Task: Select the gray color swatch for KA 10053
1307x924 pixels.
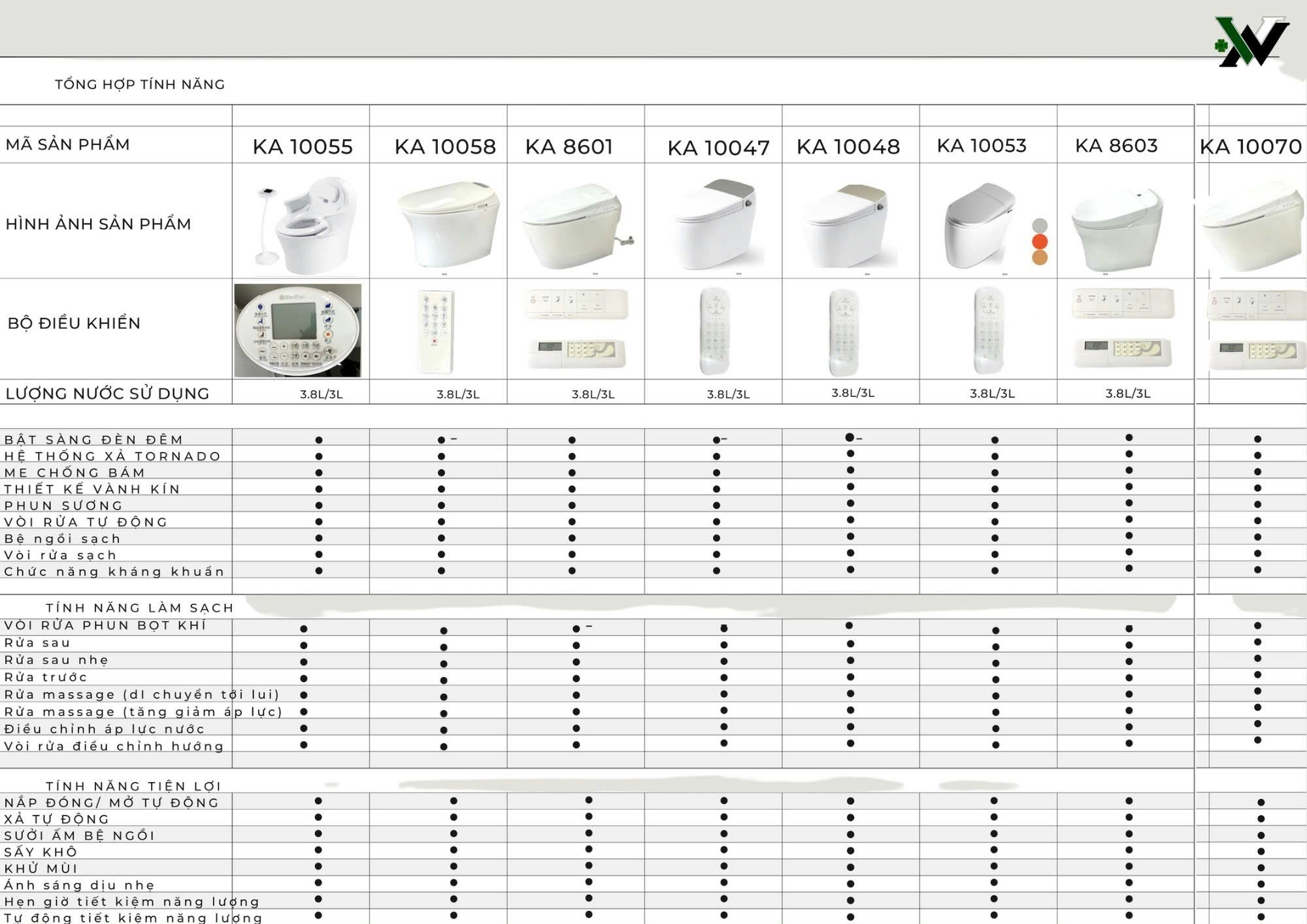Action: click(x=1040, y=225)
